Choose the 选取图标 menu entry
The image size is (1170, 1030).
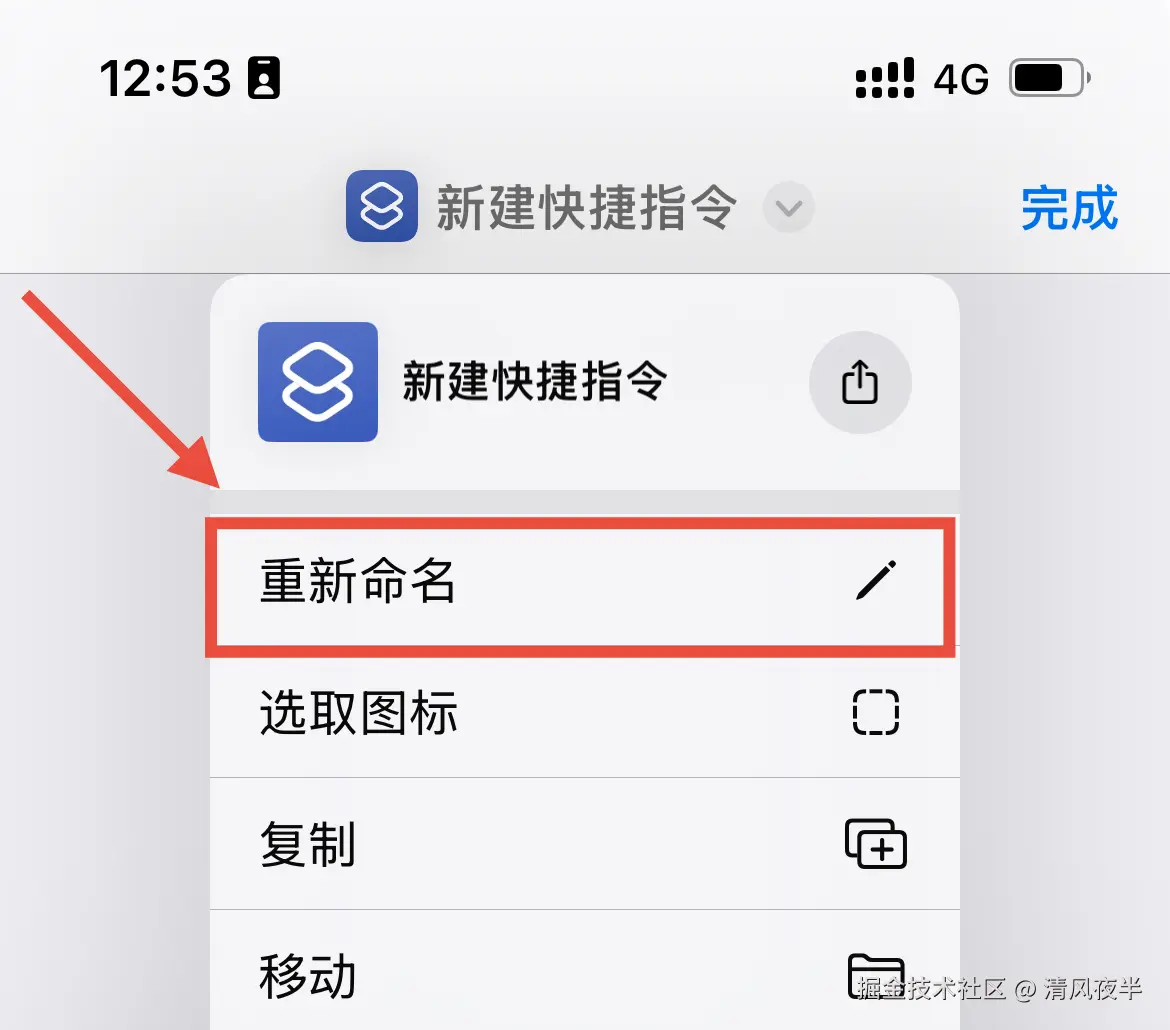(584, 712)
